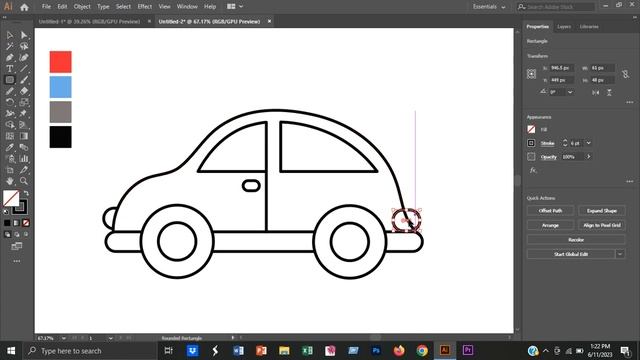Open Start Global Edit dropdown arrow

(620, 254)
